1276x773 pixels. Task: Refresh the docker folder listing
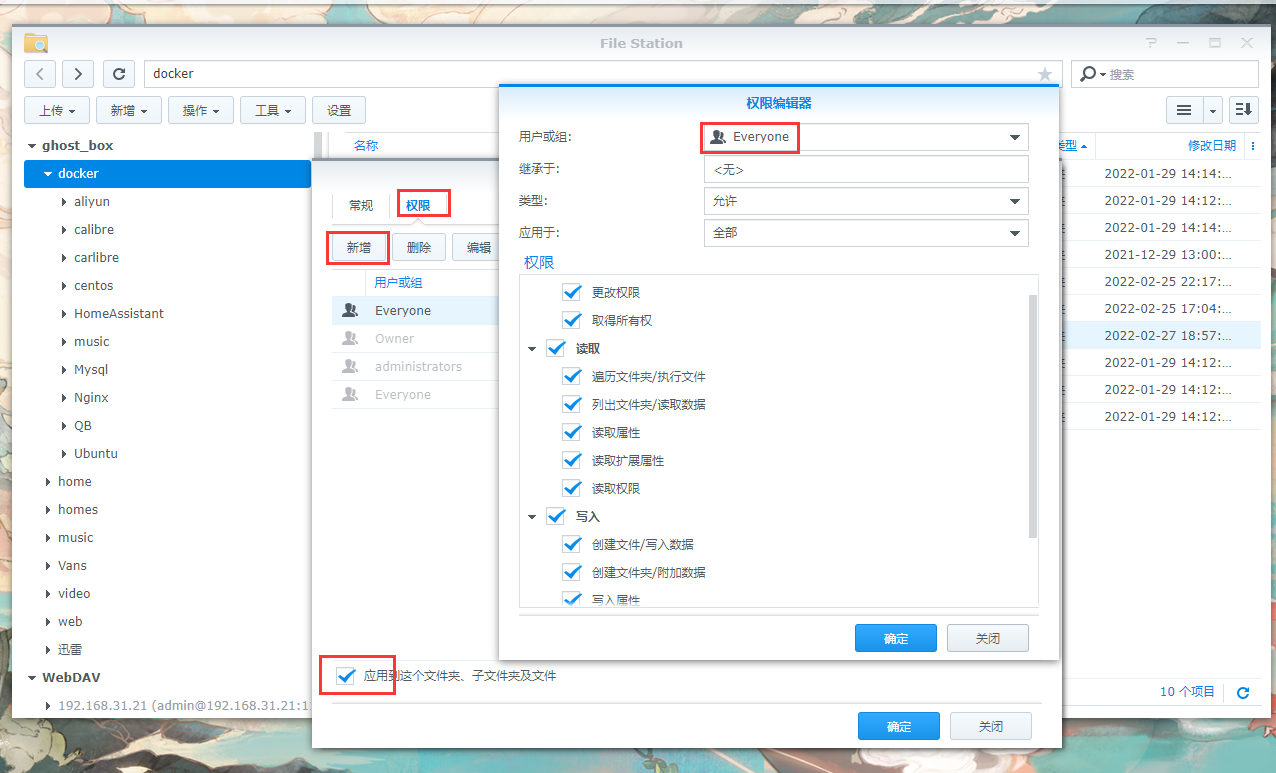(119, 74)
